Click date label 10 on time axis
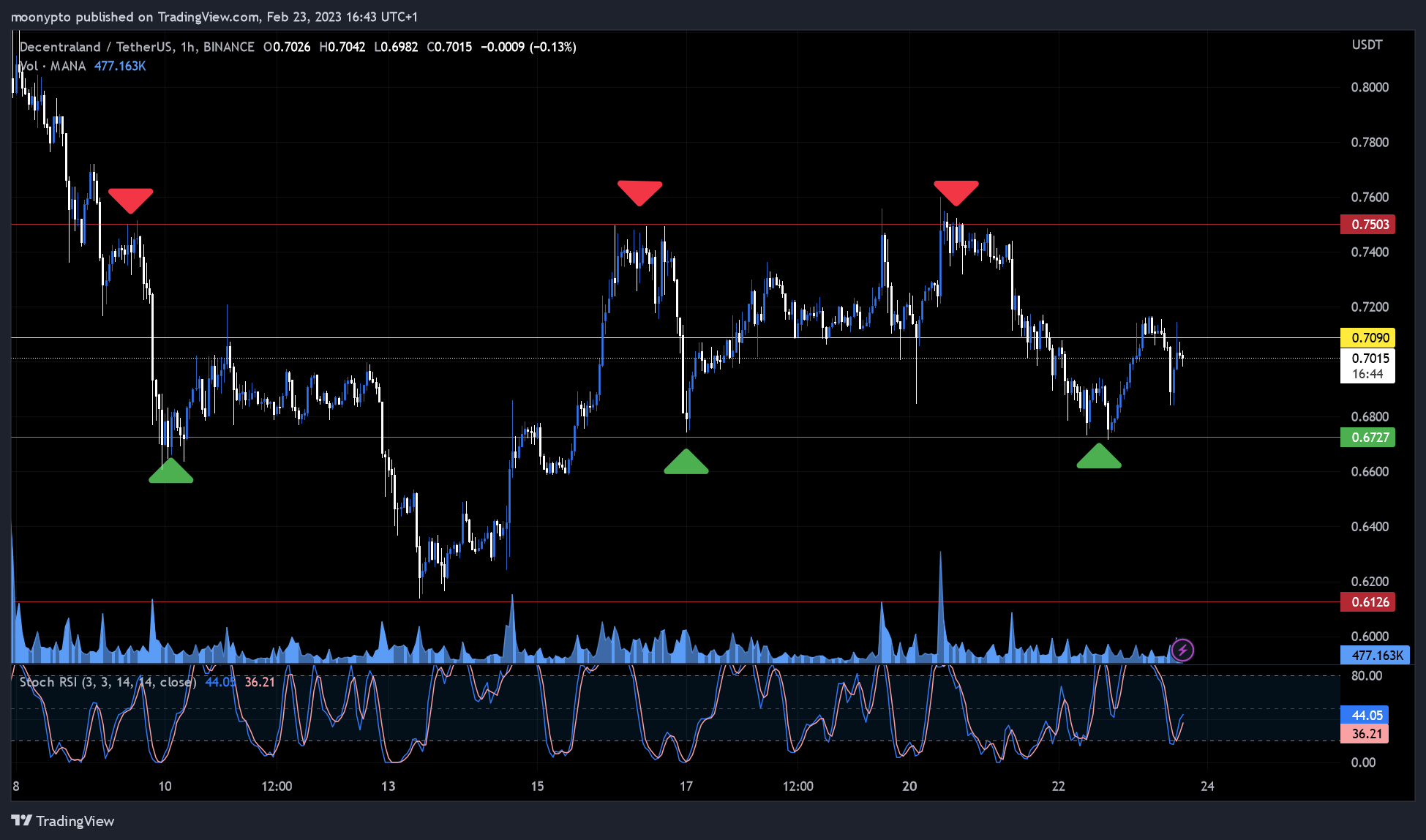Screen dimensions: 1426x840 coord(165,787)
